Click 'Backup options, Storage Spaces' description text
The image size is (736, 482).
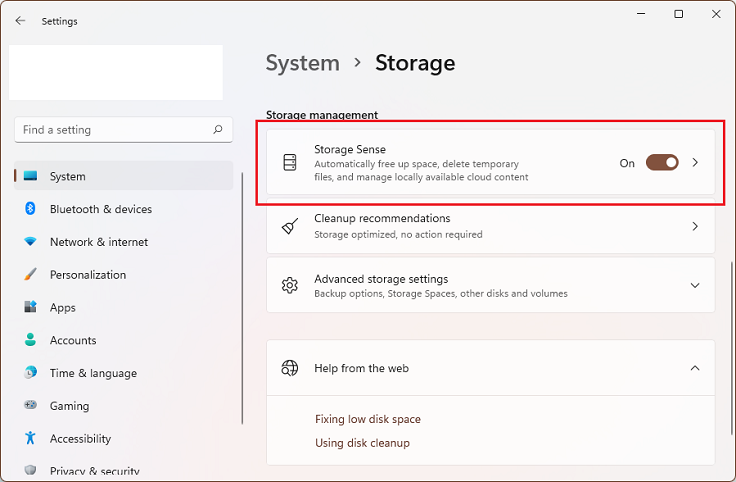coord(441,293)
